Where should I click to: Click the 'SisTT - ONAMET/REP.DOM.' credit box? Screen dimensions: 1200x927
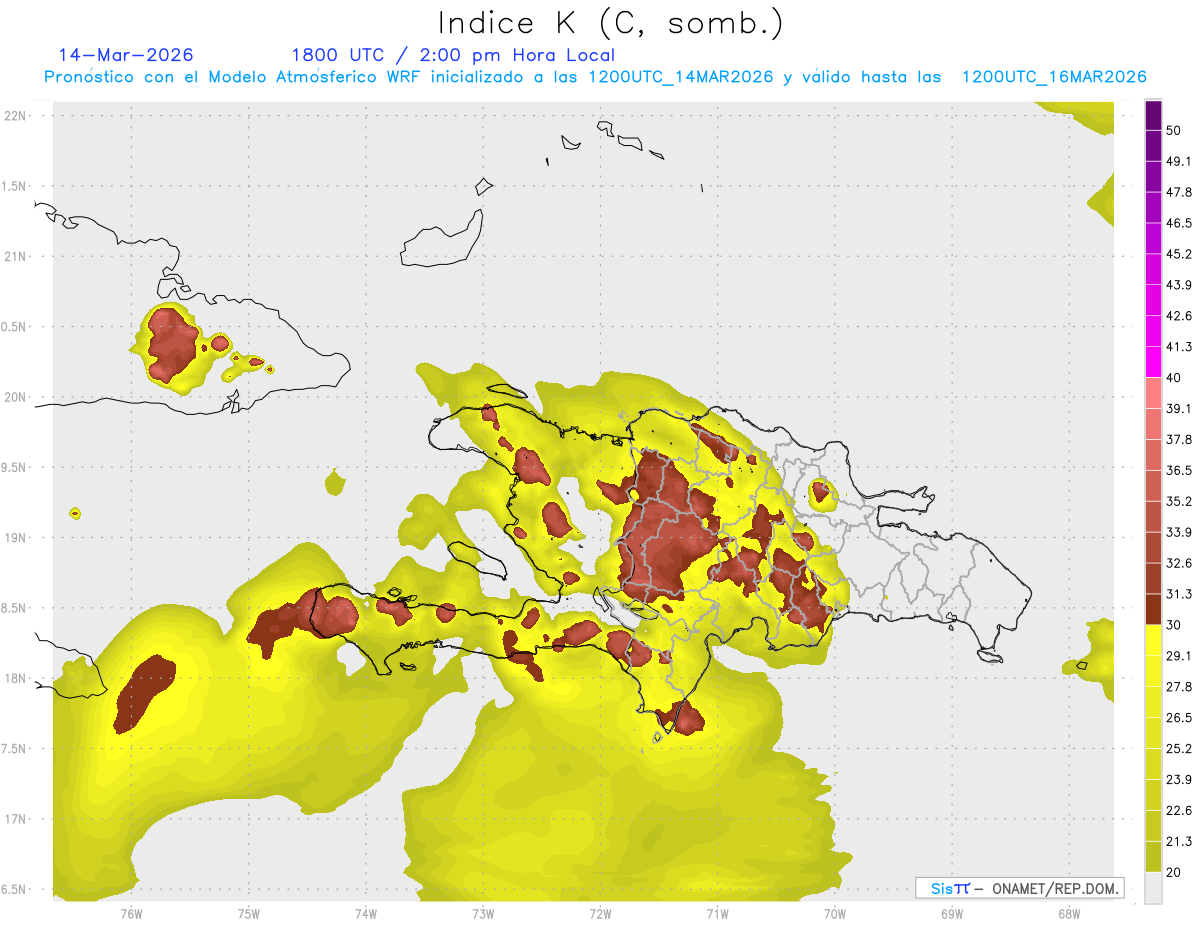point(1020,888)
